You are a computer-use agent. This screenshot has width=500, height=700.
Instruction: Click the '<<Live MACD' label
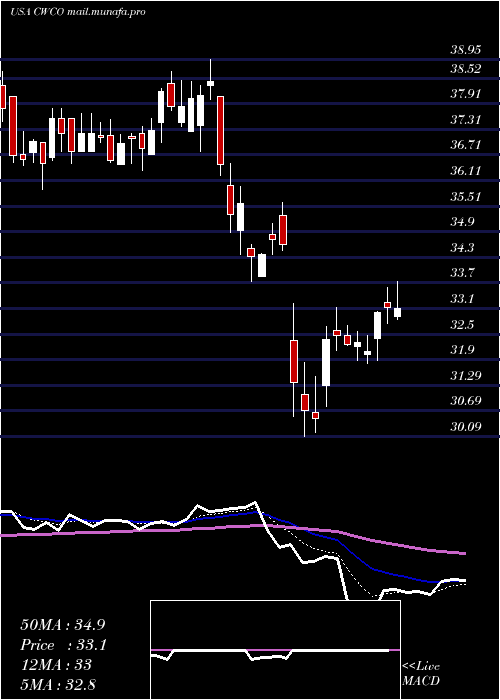(x=421, y=674)
